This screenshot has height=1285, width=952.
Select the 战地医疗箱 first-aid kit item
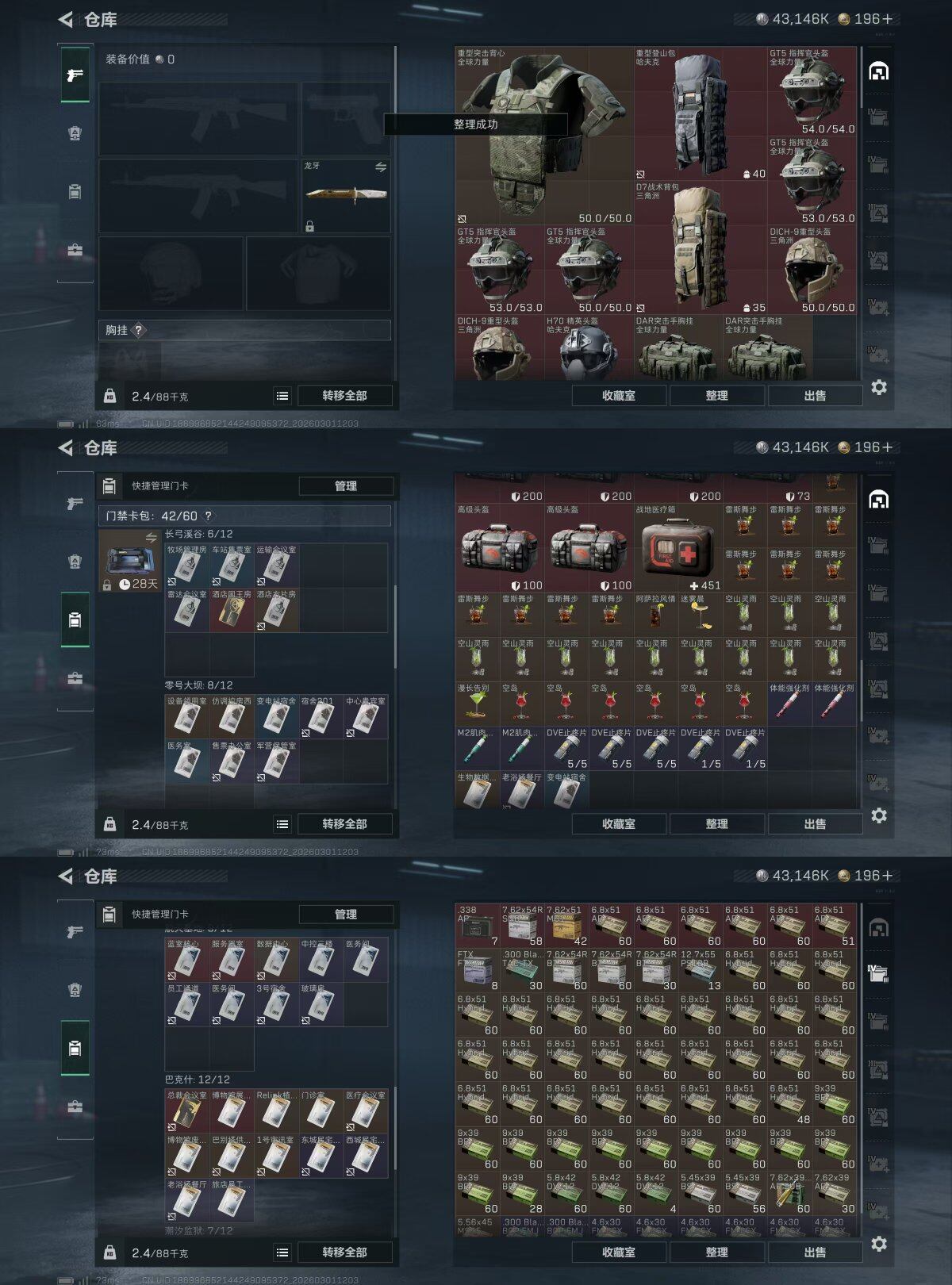coord(678,547)
